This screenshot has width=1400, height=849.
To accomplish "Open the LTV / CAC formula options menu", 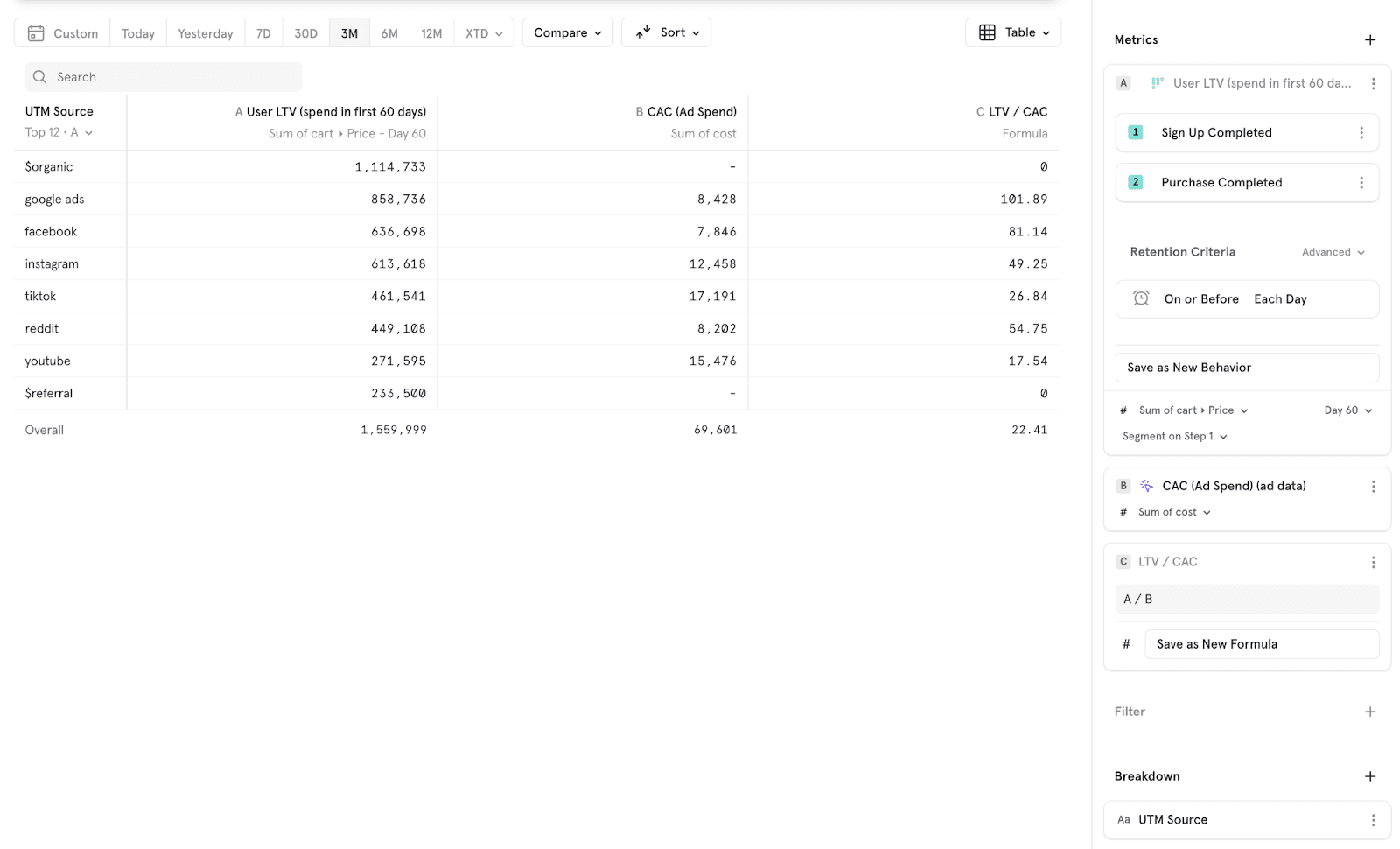I will [1373, 562].
